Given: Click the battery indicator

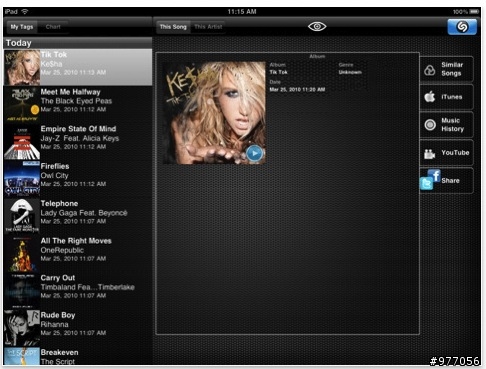Looking at the screenshot, I should pos(474,12).
